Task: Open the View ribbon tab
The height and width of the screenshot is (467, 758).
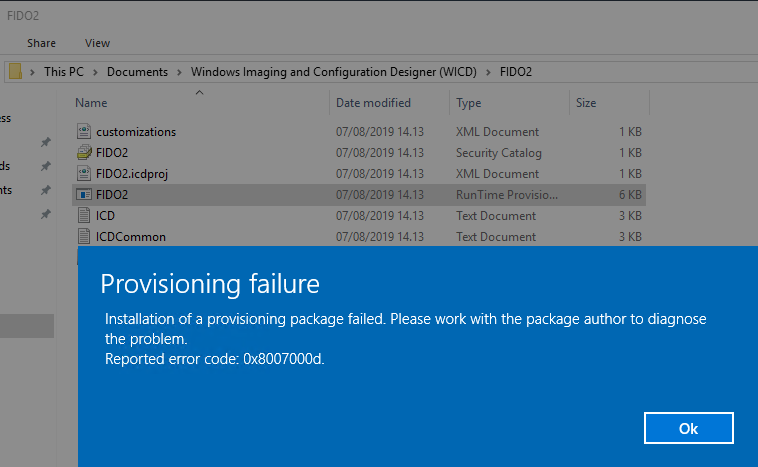Action: coord(97,43)
